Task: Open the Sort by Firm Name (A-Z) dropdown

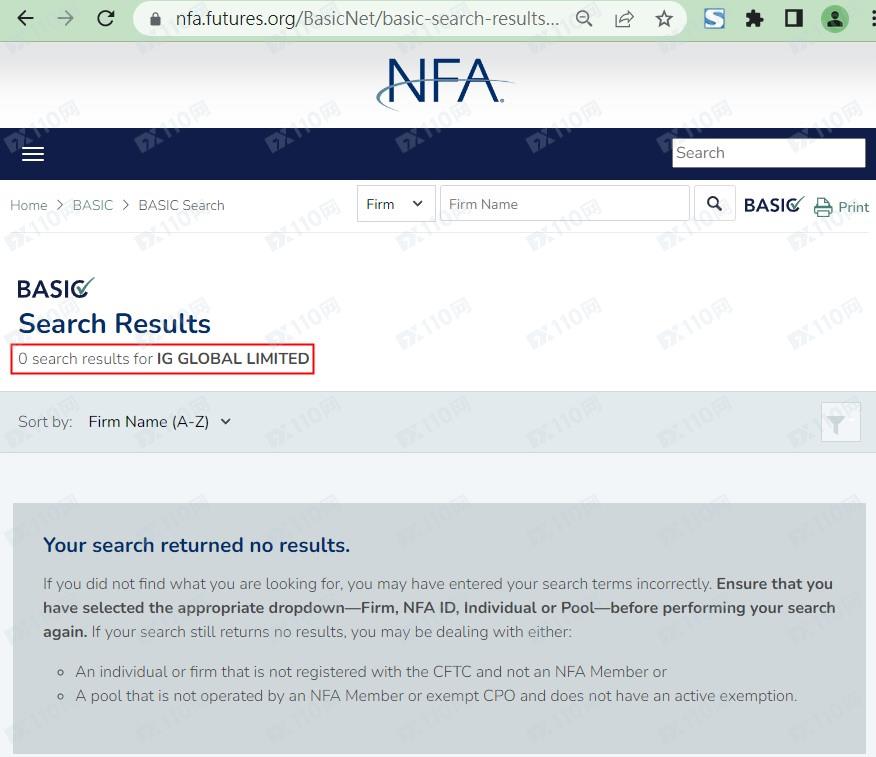Action: point(159,422)
